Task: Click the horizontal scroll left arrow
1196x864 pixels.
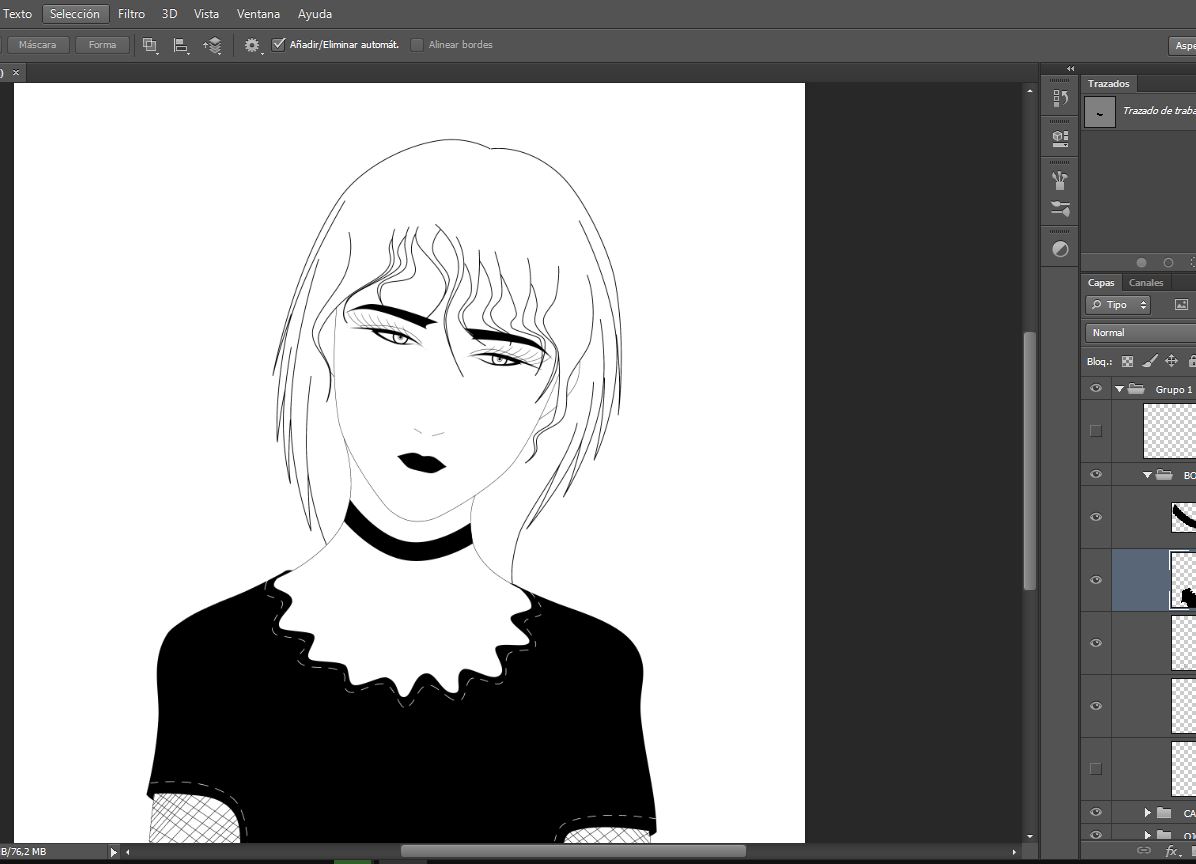Action: click(127, 852)
